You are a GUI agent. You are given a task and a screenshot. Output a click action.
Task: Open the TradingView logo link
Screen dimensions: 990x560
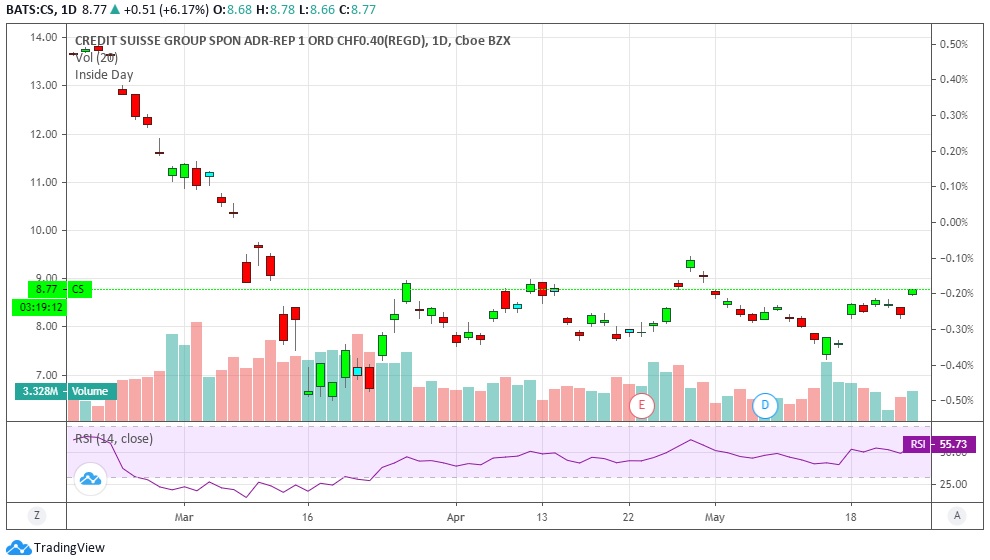click(x=55, y=547)
